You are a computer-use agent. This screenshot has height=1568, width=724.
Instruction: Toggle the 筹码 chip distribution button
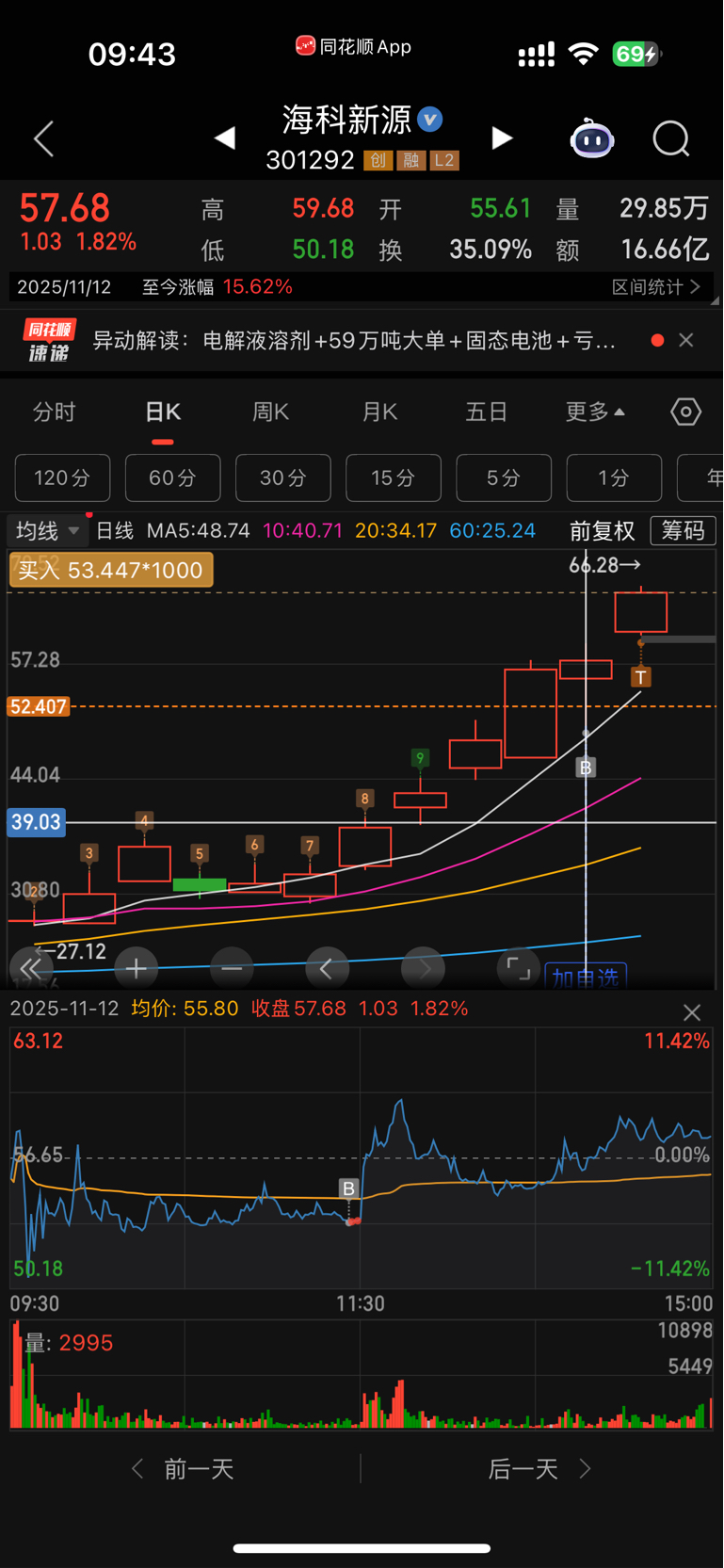pyautogui.click(x=683, y=531)
